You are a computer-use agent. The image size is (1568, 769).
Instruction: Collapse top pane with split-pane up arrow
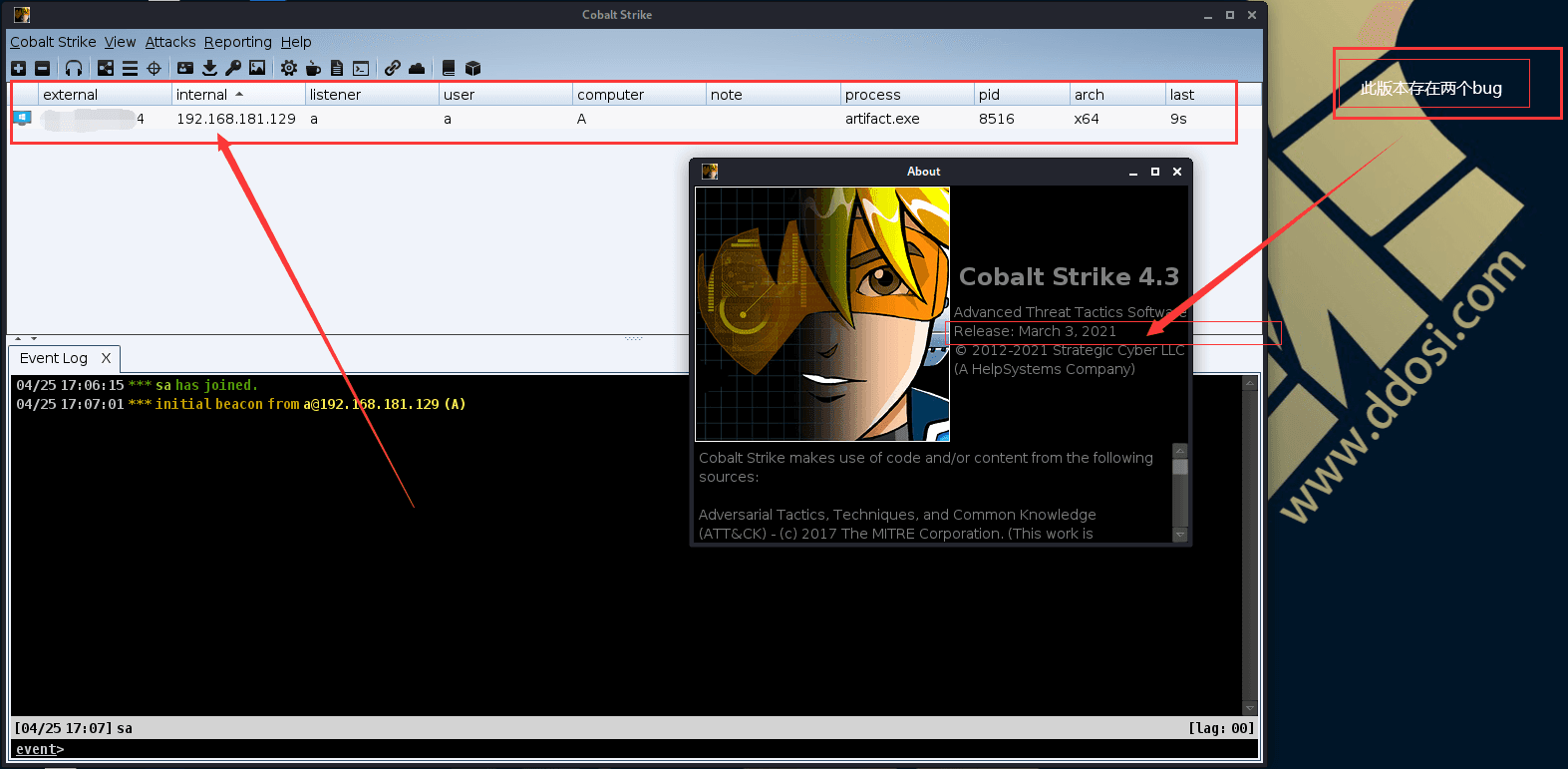(18, 339)
